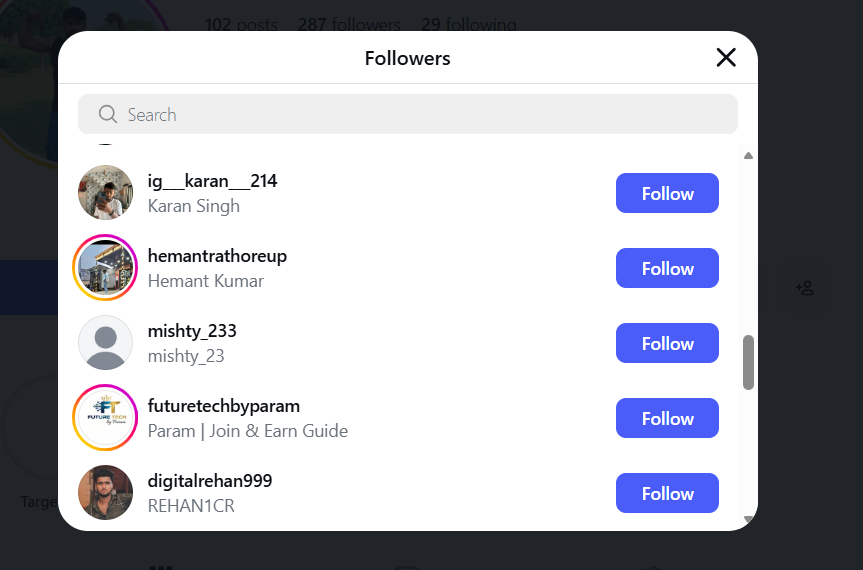The height and width of the screenshot is (570, 863).
Task: Open futuretechbyparam username link
Action: click(x=224, y=406)
